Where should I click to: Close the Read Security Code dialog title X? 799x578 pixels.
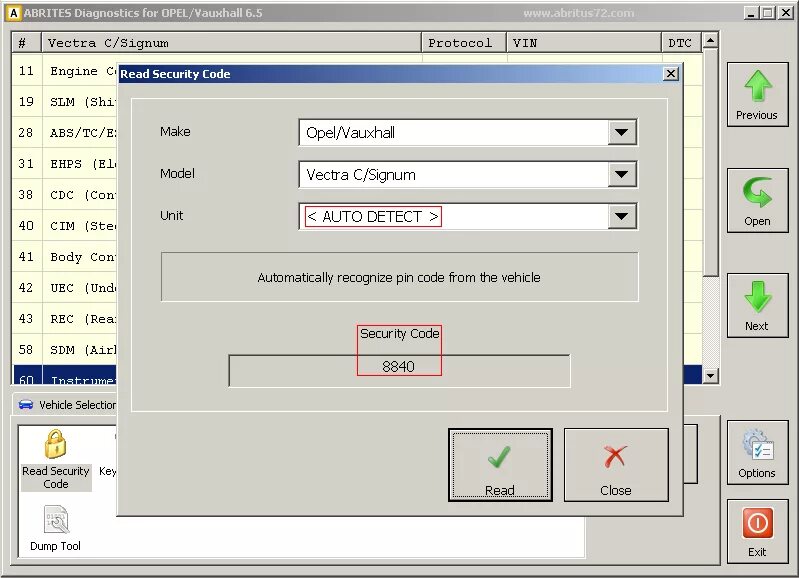(671, 74)
